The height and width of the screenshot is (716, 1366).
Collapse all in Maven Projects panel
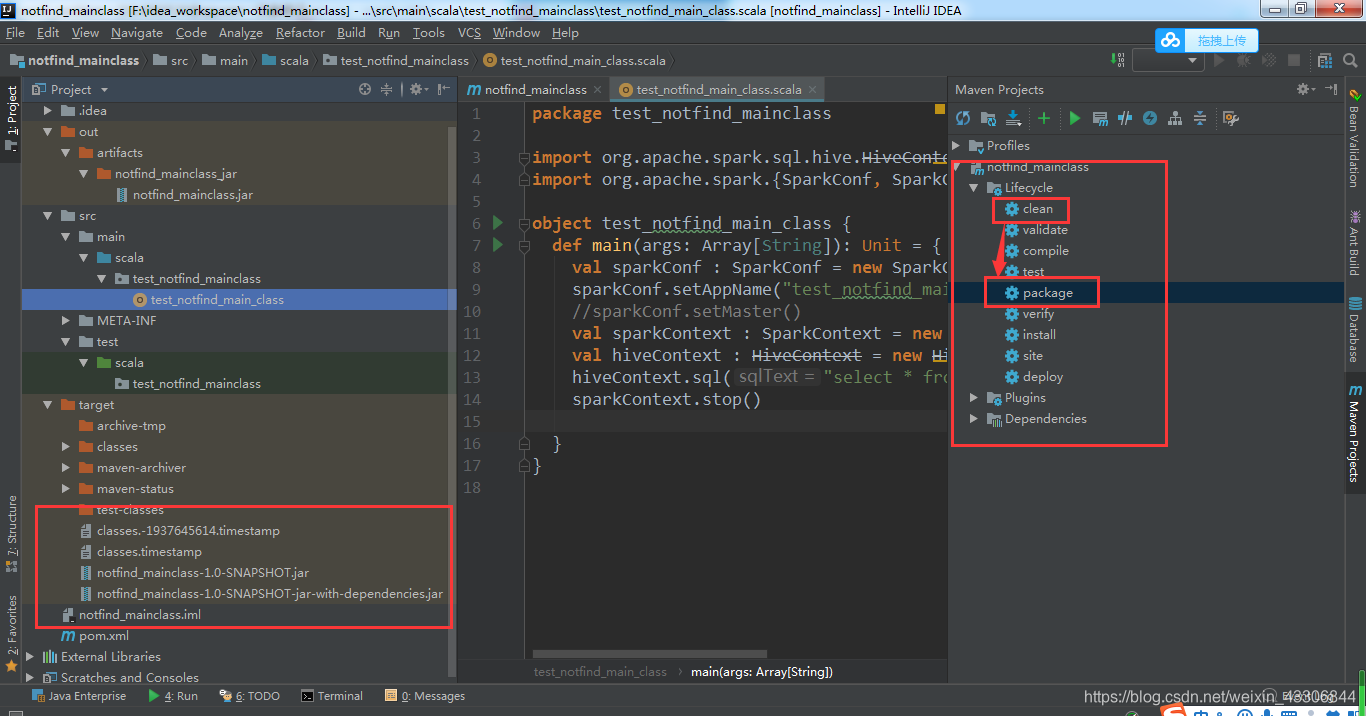[1200, 118]
